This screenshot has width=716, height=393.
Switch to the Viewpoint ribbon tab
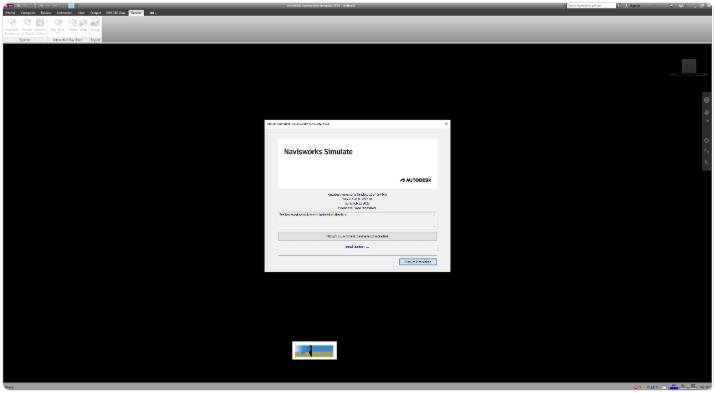(x=28, y=13)
